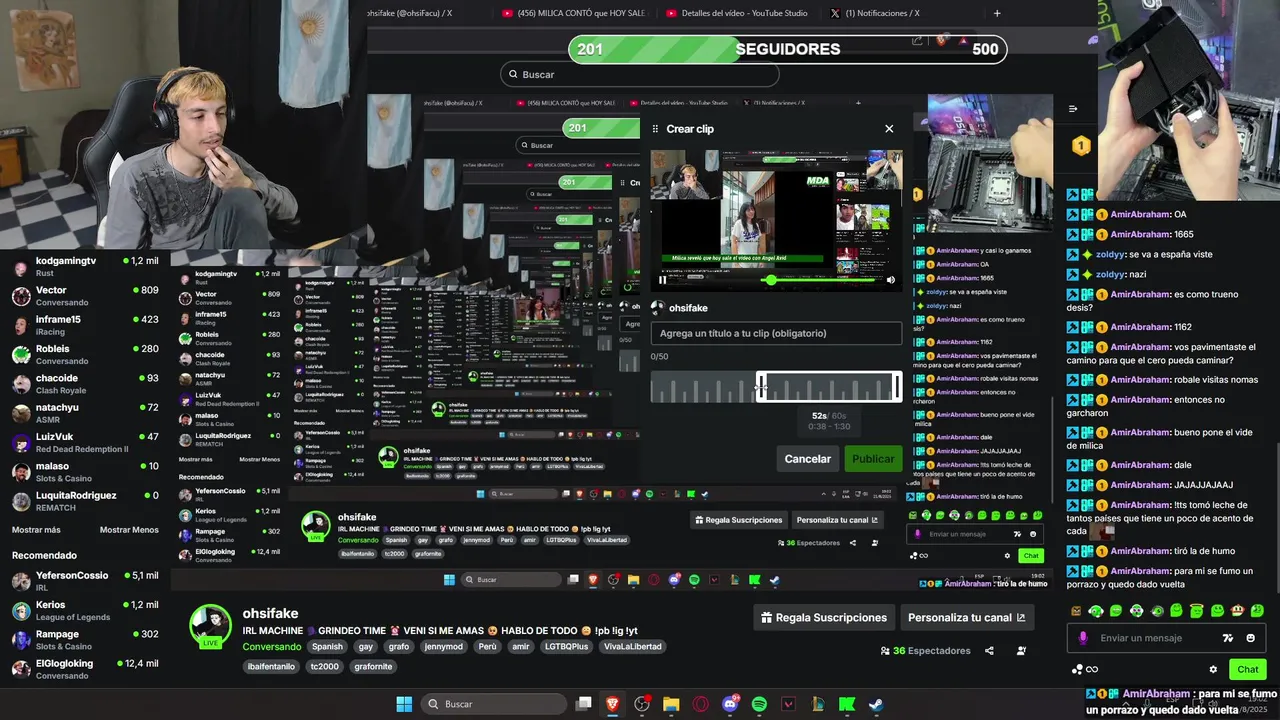Open the Robleis channel in sidebar

pos(84,354)
